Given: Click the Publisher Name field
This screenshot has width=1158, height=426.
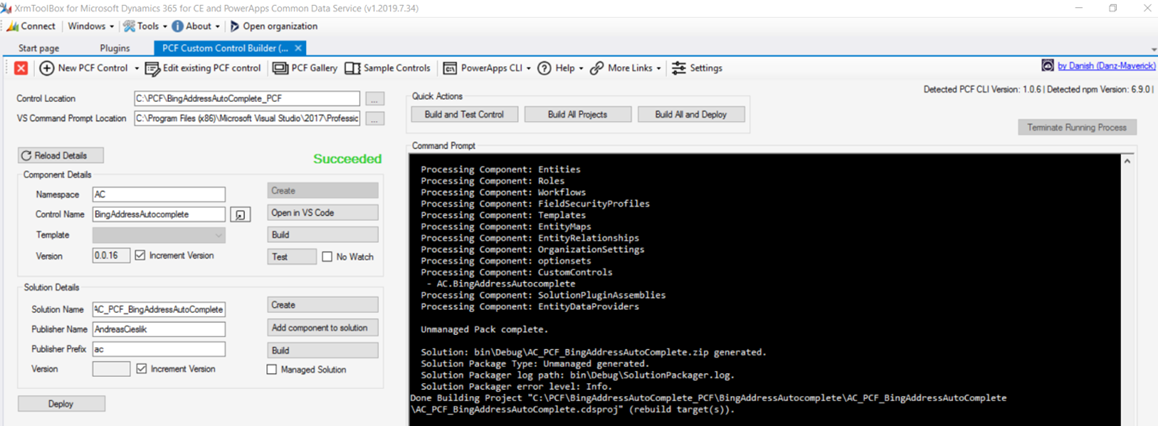Looking at the screenshot, I should pos(158,329).
